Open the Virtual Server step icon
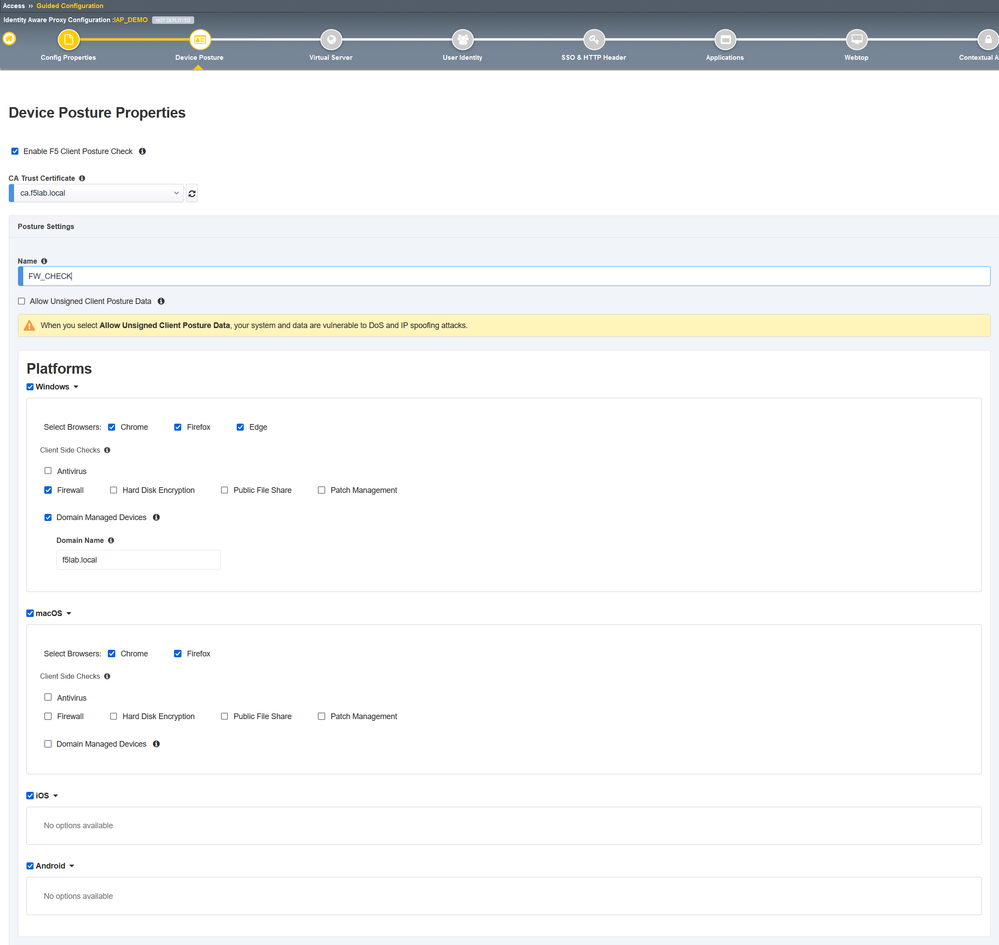This screenshot has width=999, height=945. tap(331, 40)
